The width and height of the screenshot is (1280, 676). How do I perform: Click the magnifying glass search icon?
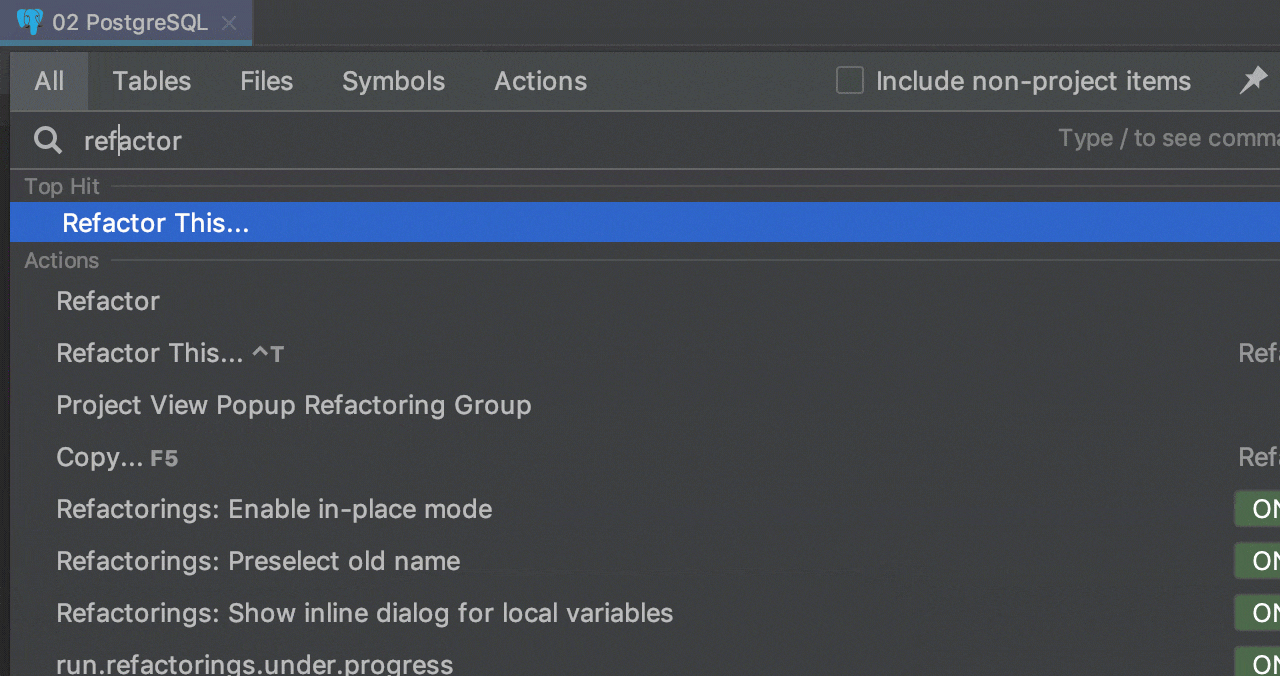[x=48, y=140]
